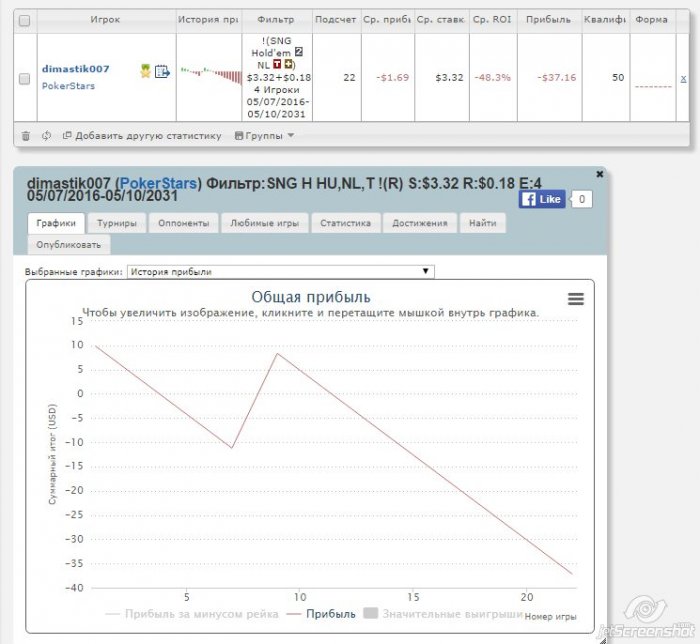Viewport: 700px width, 644px height.
Task: Click the profit history sparkline thumbnail
Action: tap(211, 75)
